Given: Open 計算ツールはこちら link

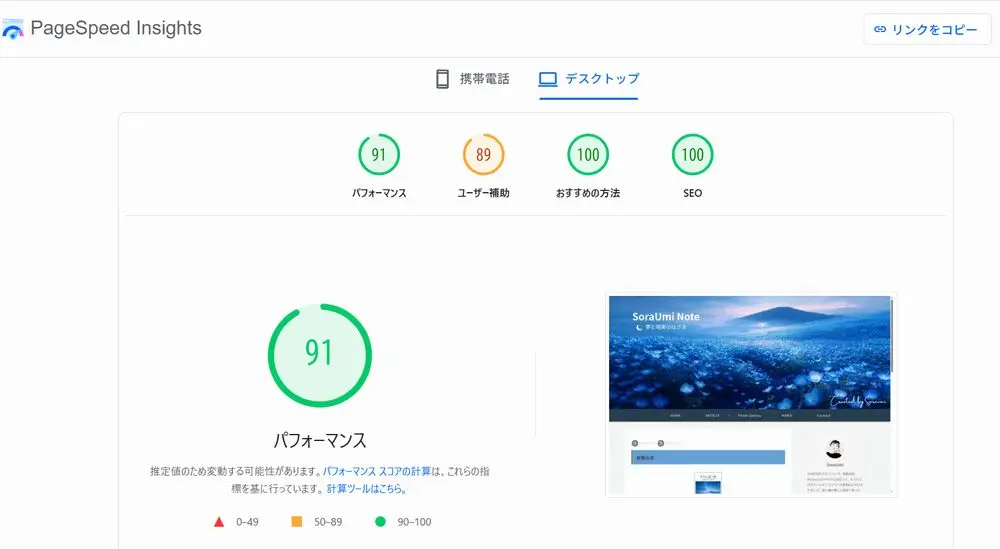Looking at the screenshot, I should pyautogui.click(x=367, y=489).
